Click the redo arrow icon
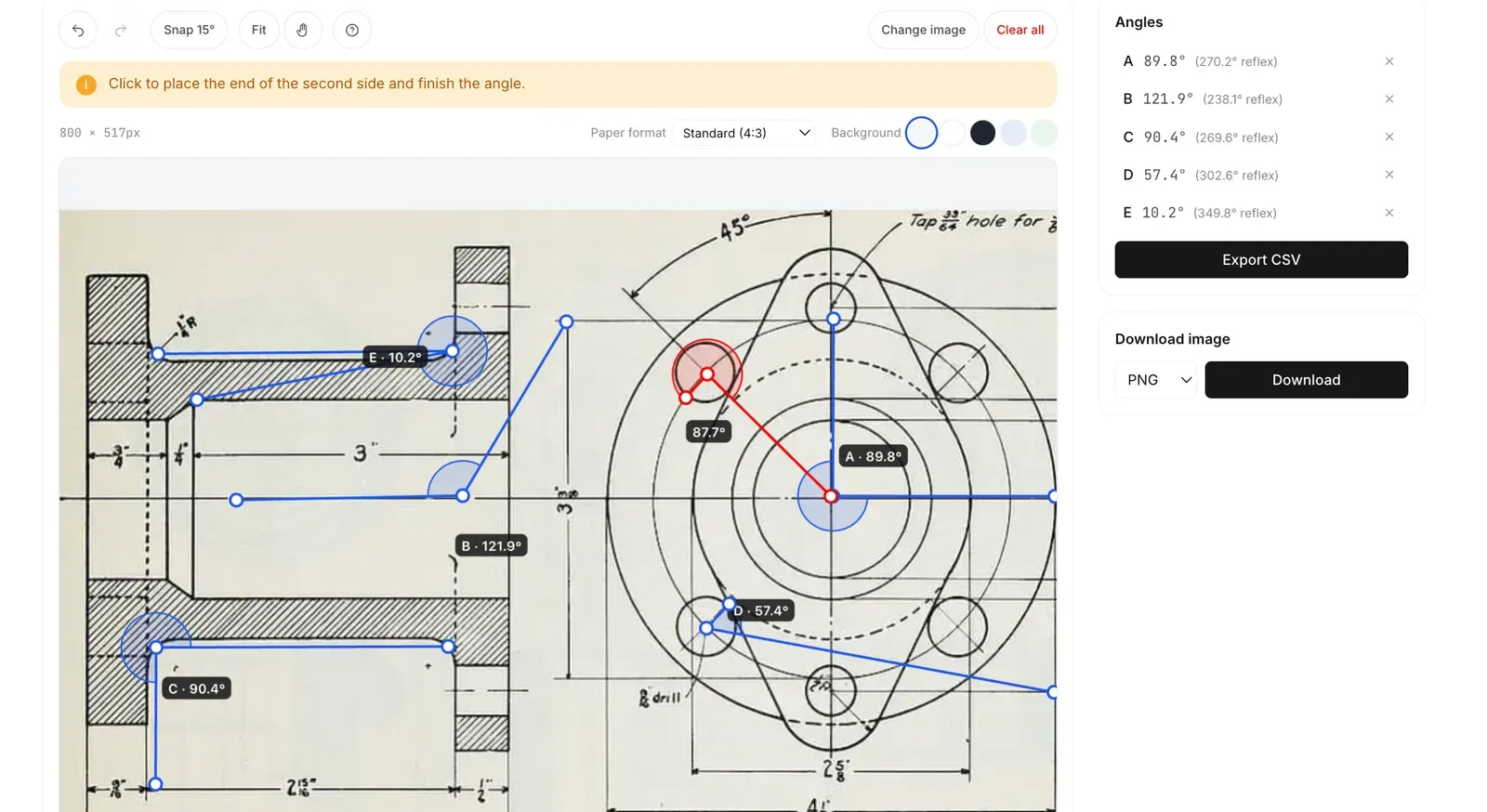The width and height of the screenshot is (1487, 812). coord(121,30)
